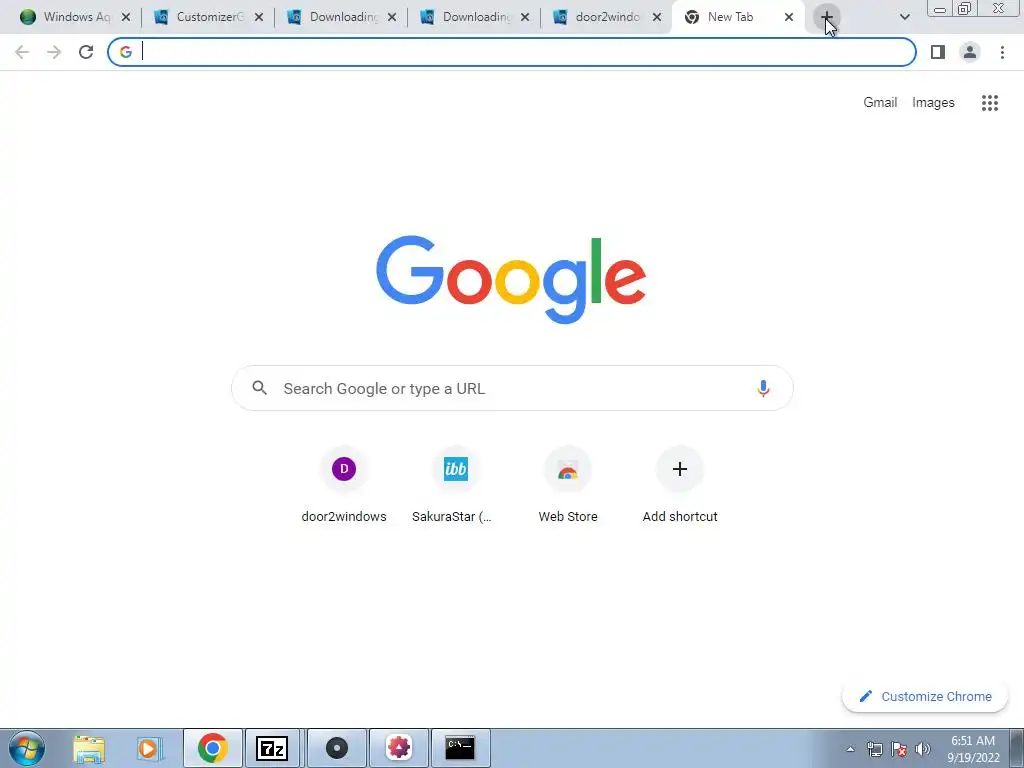Select Chrome icon in the taskbar

(212, 748)
